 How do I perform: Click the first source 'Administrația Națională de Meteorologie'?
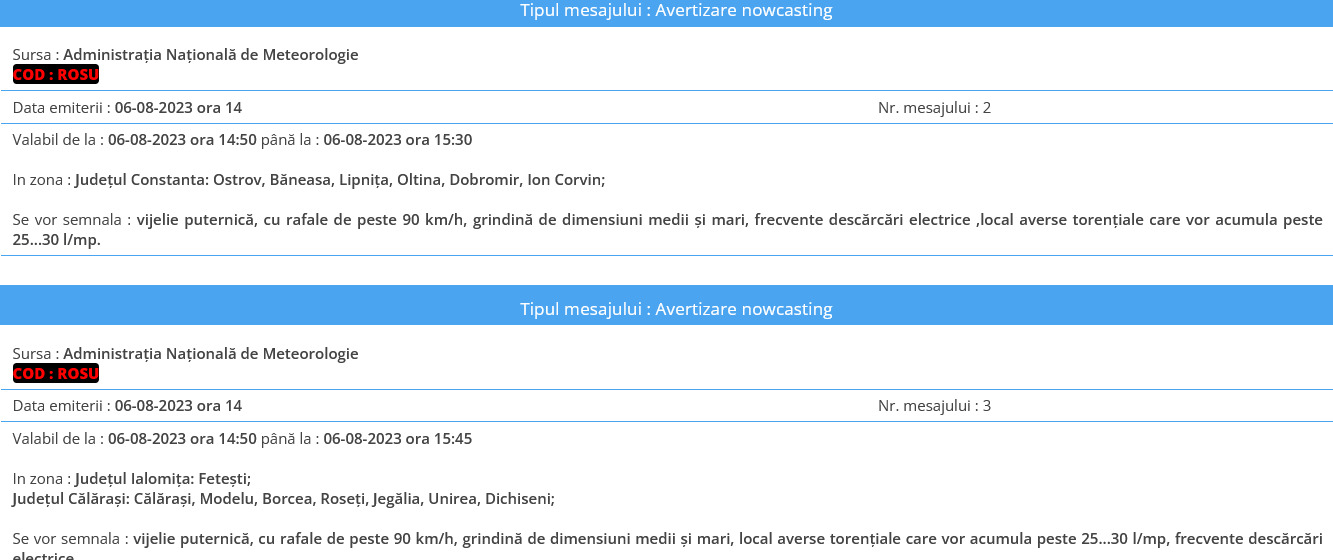coord(211,54)
